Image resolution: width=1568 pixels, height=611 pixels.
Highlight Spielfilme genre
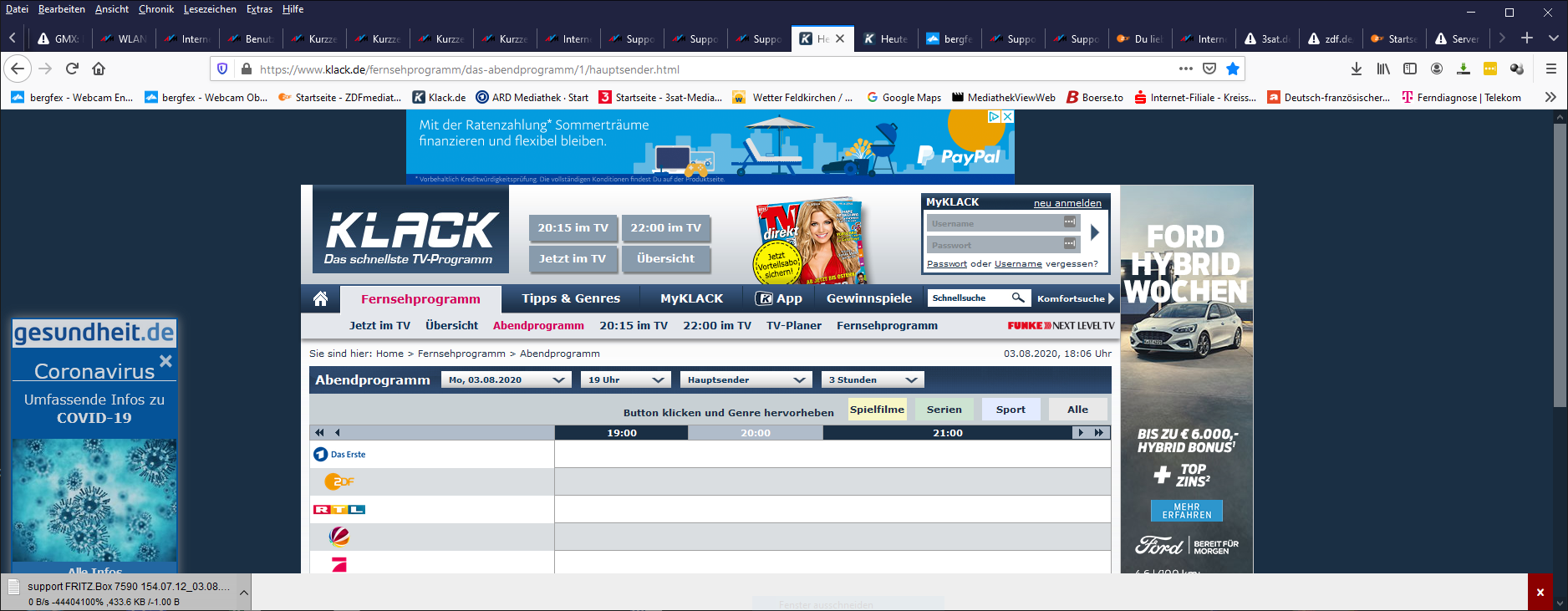[877, 409]
